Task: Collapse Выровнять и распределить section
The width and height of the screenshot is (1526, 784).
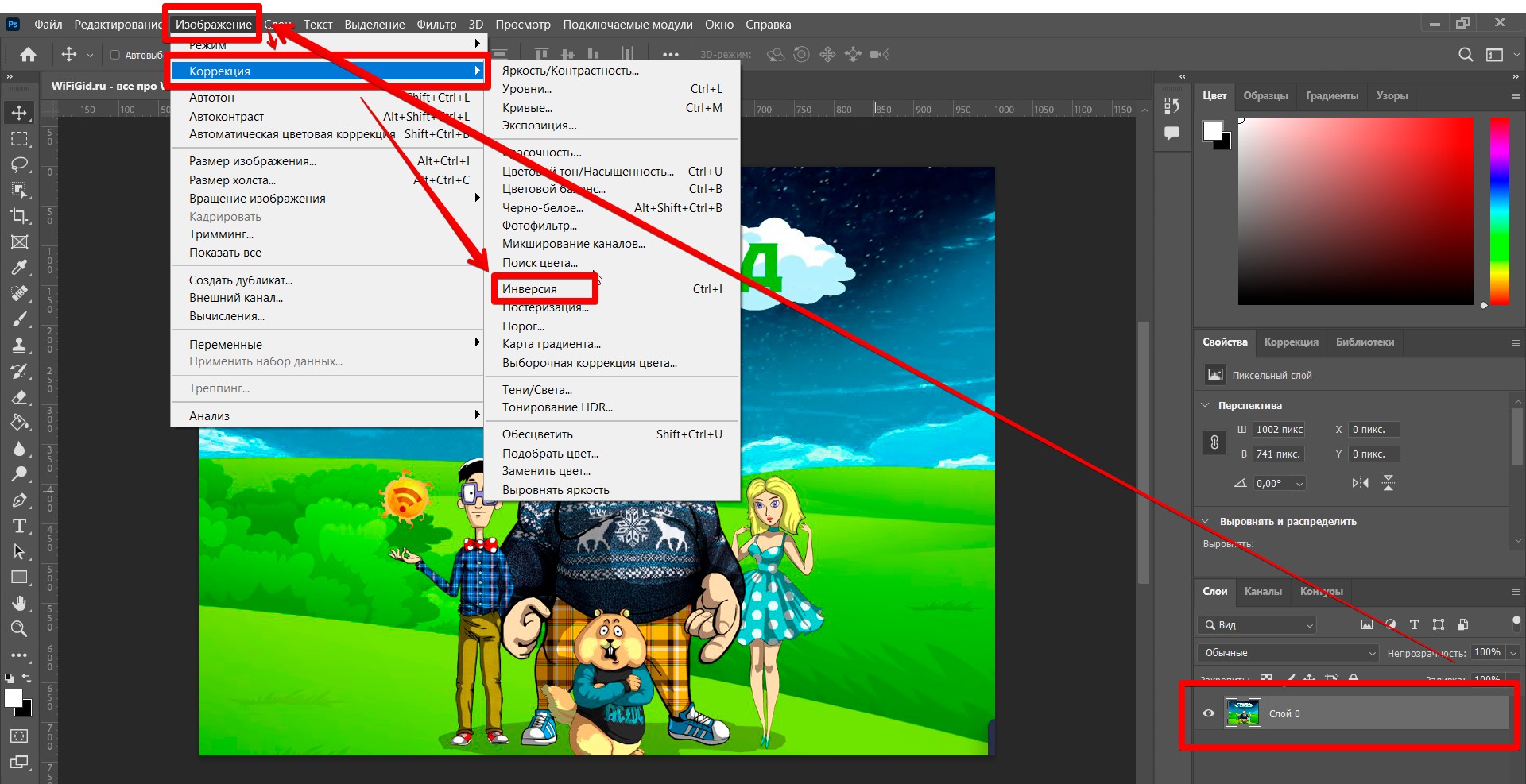Action: tap(1205, 522)
